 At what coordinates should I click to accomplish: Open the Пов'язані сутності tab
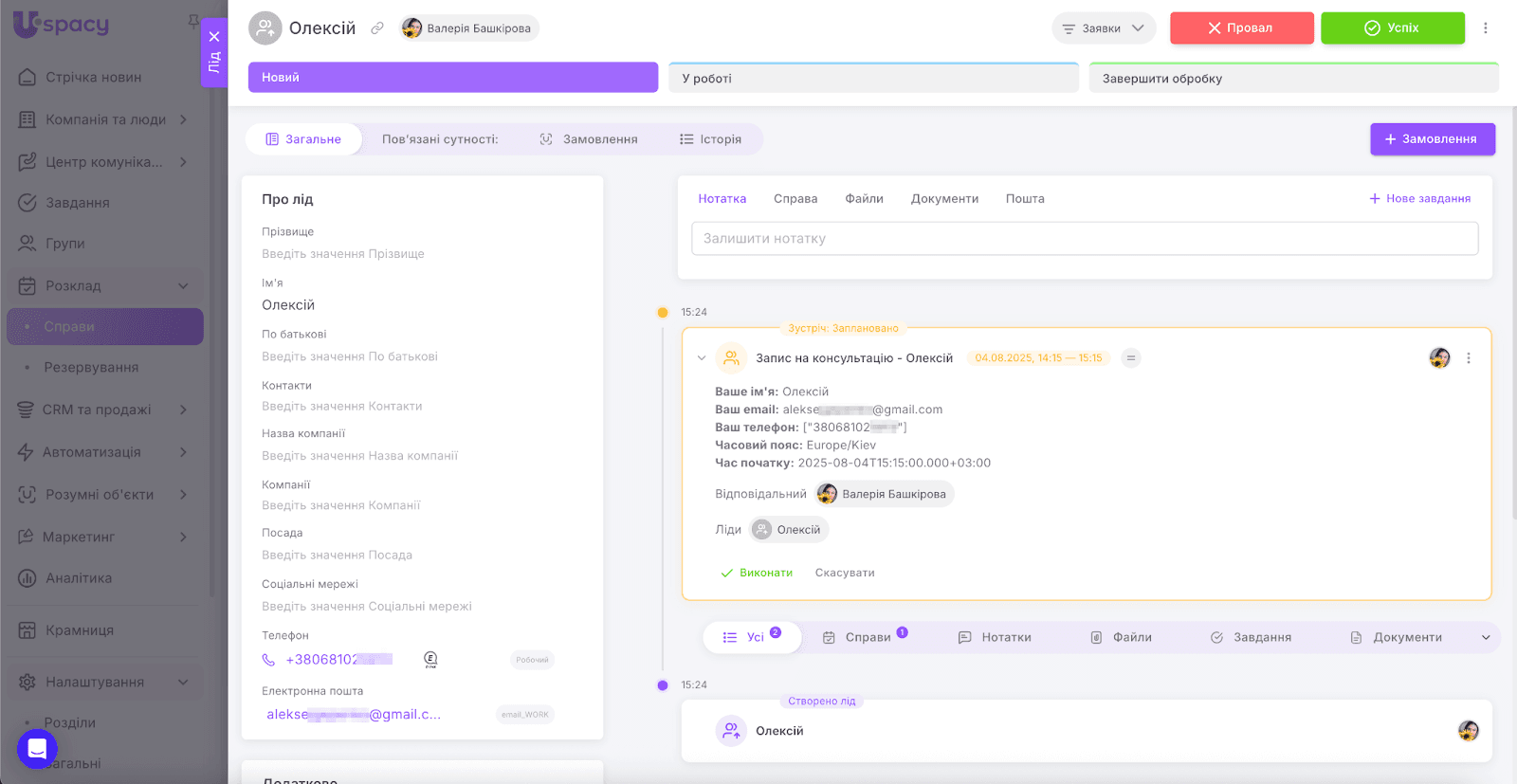click(440, 139)
